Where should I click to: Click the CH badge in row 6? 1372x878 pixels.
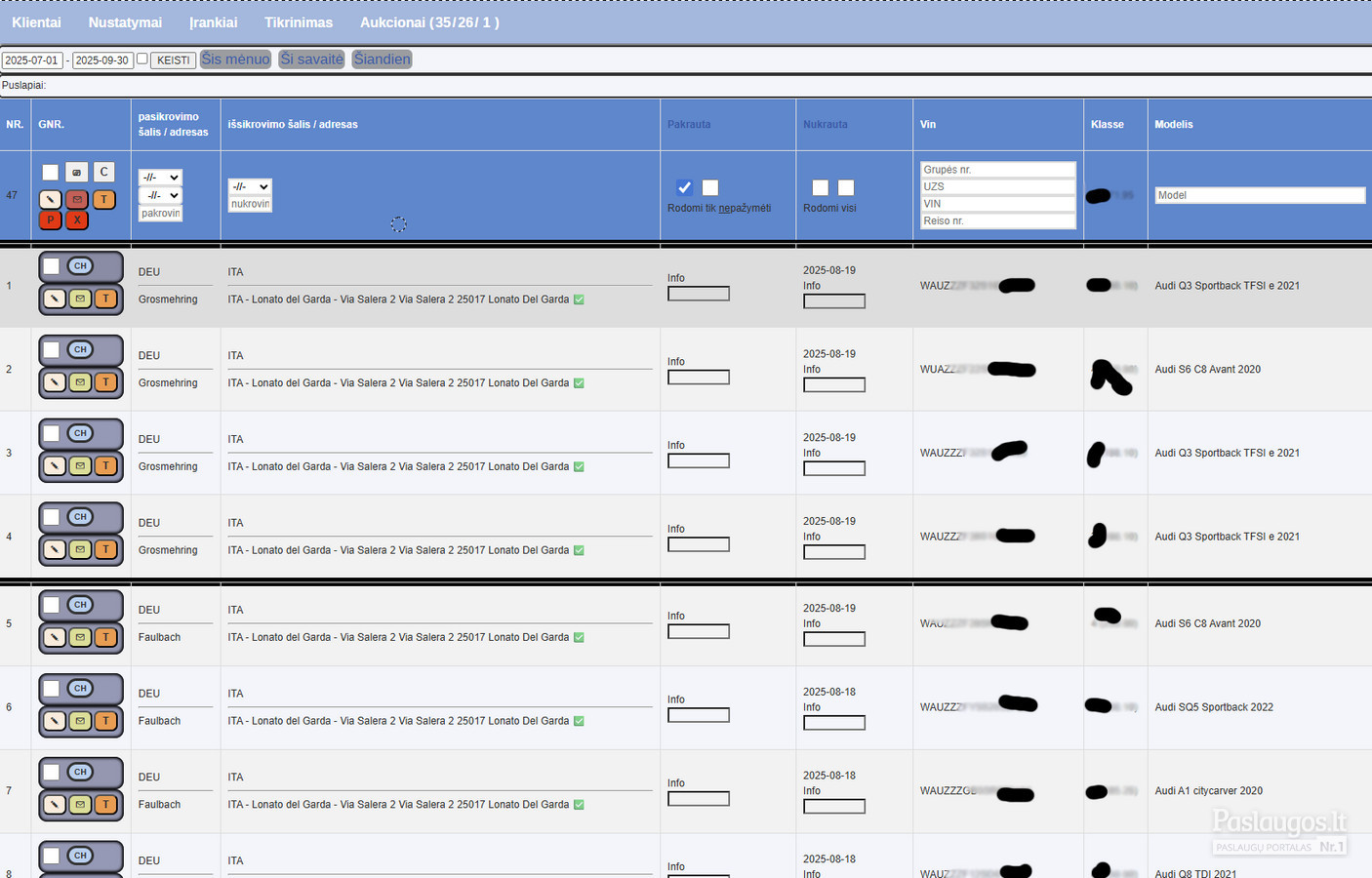(80, 688)
